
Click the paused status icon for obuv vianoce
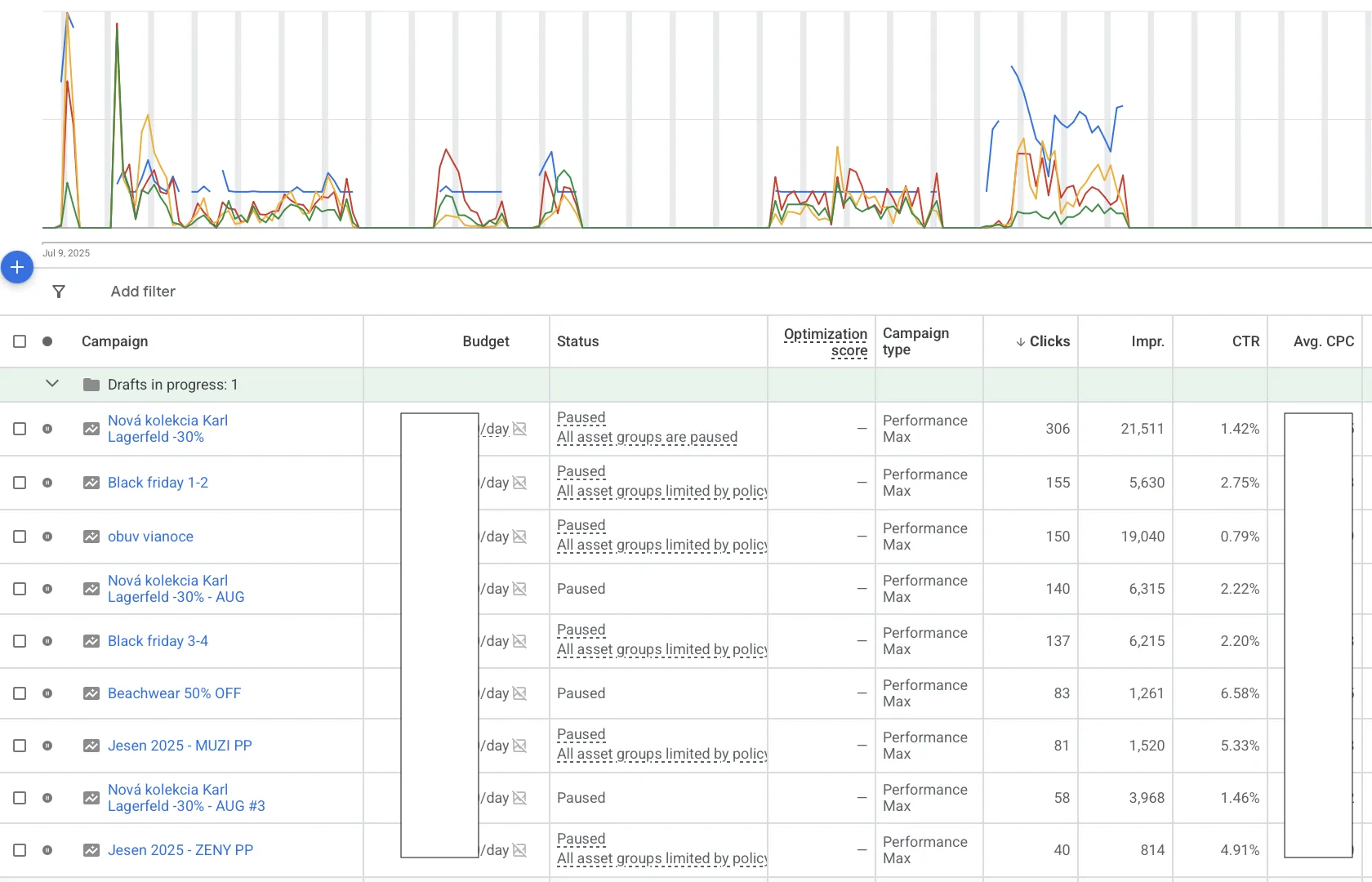(x=47, y=537)
